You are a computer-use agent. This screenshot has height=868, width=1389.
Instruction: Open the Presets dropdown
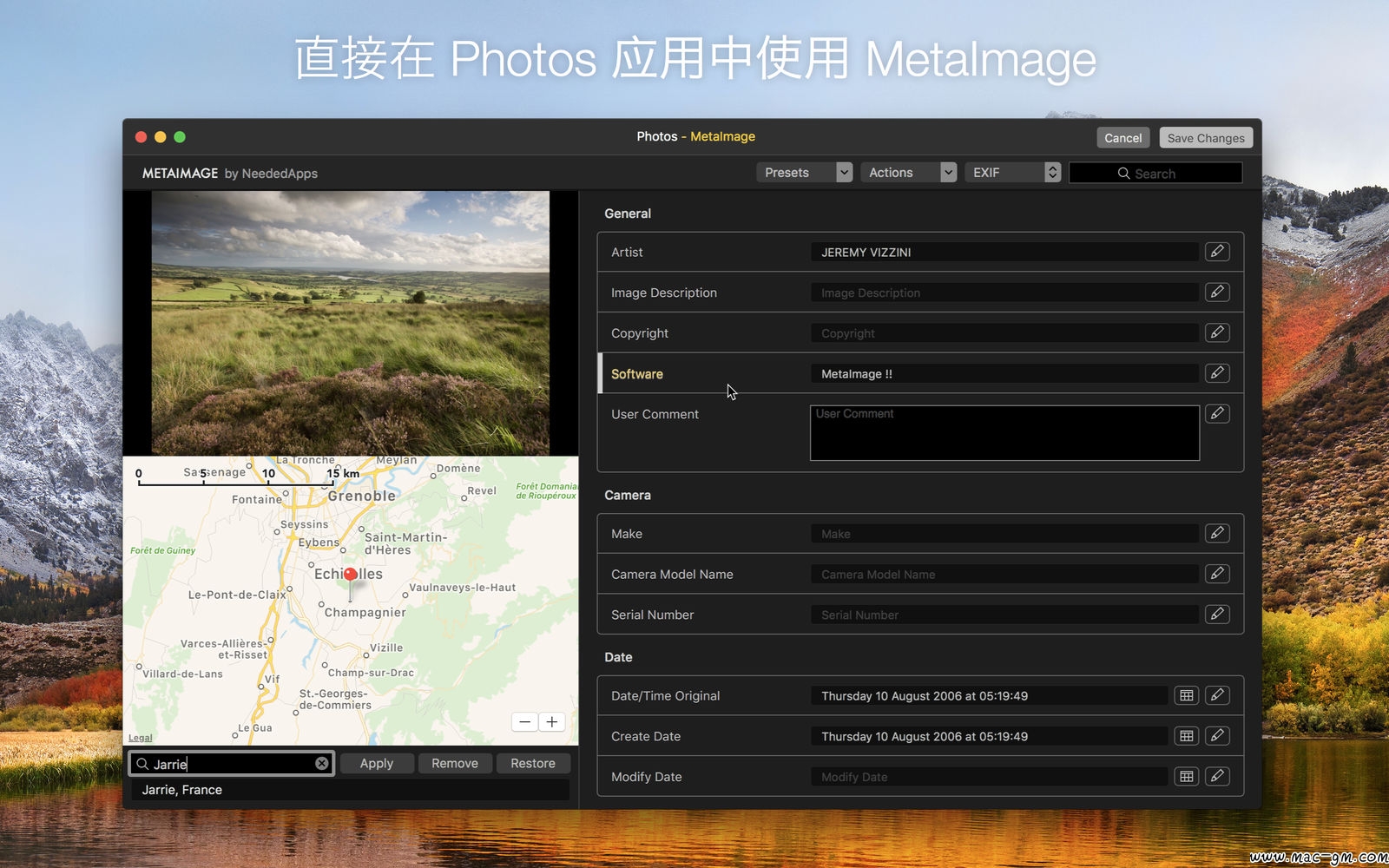[x=804, y=173]
